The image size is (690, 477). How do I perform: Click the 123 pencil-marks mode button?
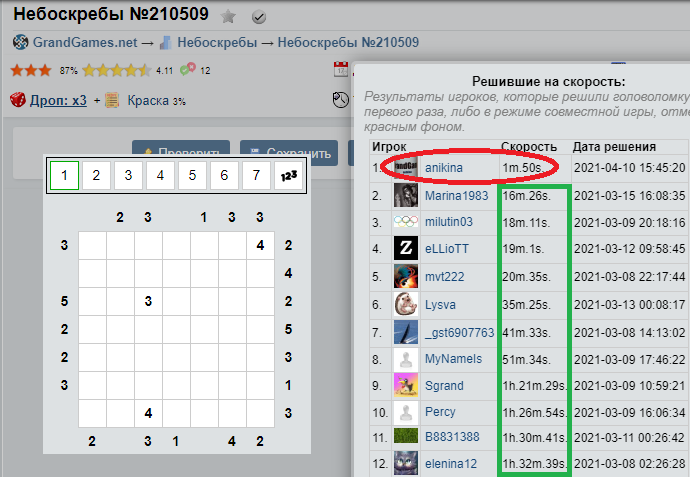(x=288, y=176)
